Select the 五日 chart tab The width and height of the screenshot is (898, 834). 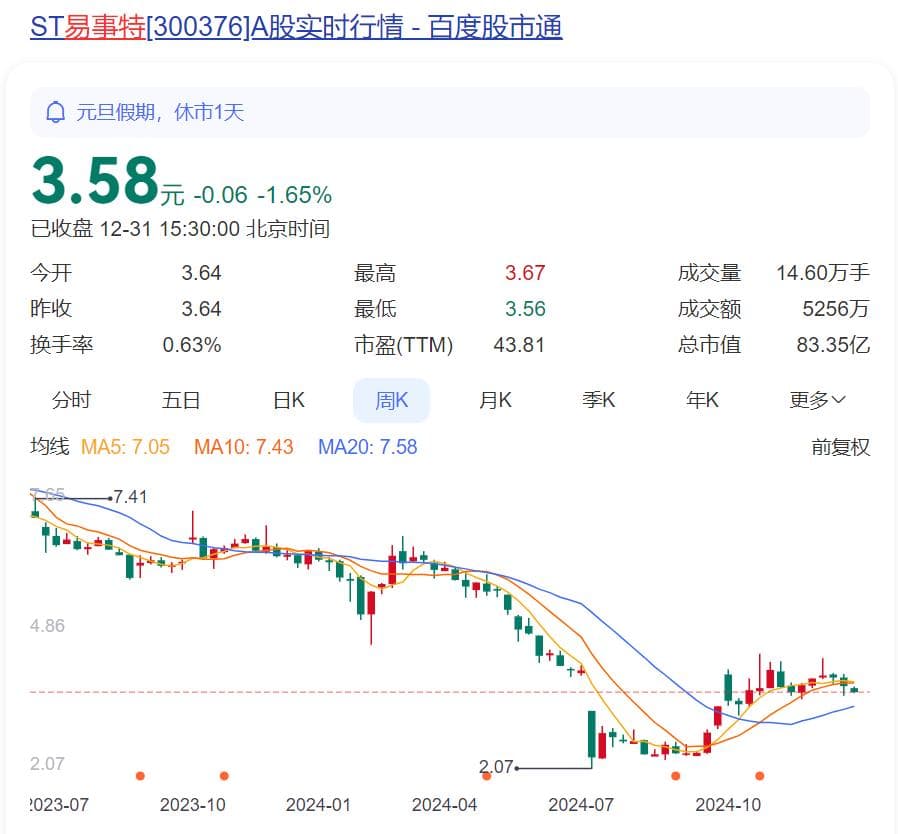pyautogui.click(x=181, y=401)
